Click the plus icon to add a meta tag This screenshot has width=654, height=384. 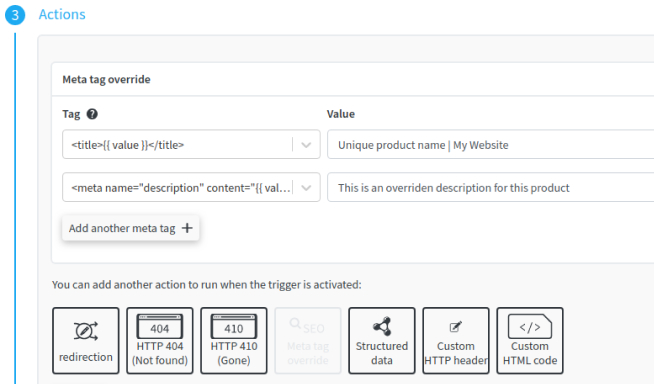coord(187,228)
